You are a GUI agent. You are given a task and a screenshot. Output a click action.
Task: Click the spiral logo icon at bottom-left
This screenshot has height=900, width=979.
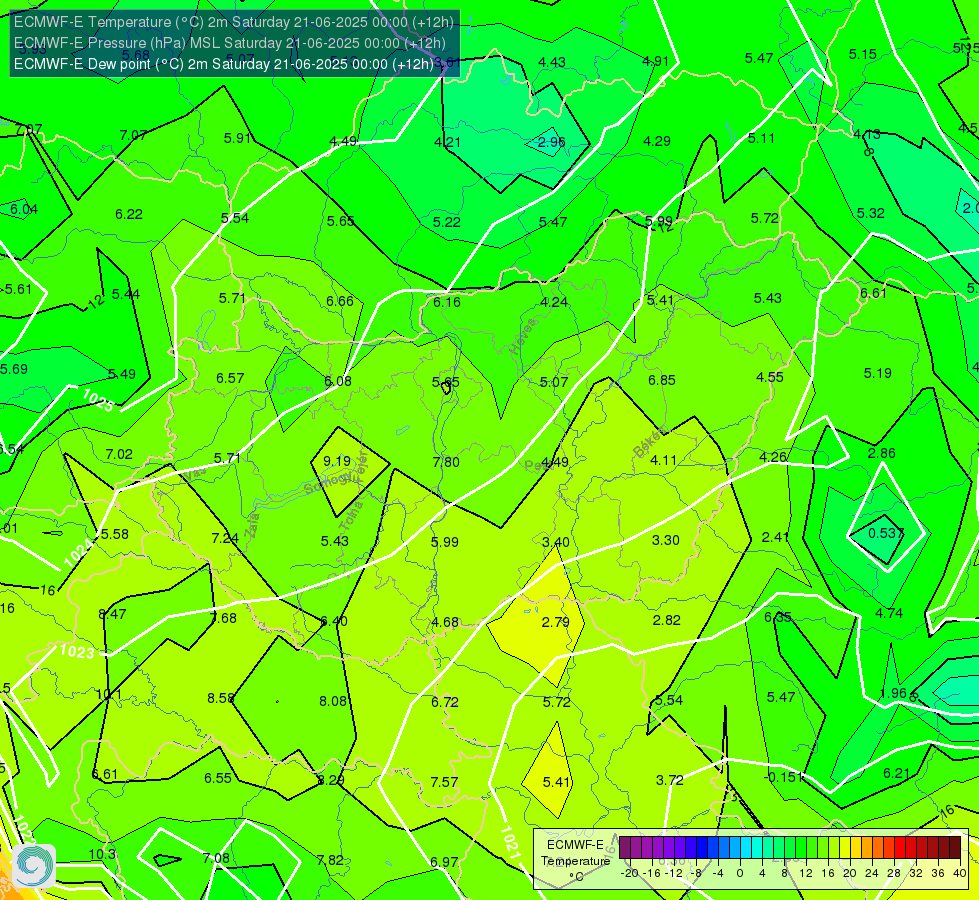tap(34, 865)
